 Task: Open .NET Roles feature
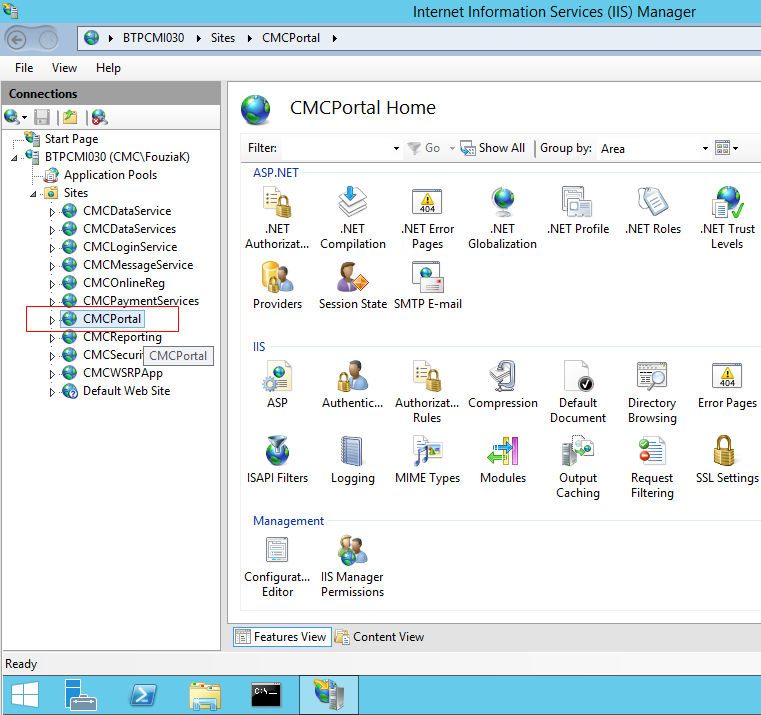pos(653,211)
